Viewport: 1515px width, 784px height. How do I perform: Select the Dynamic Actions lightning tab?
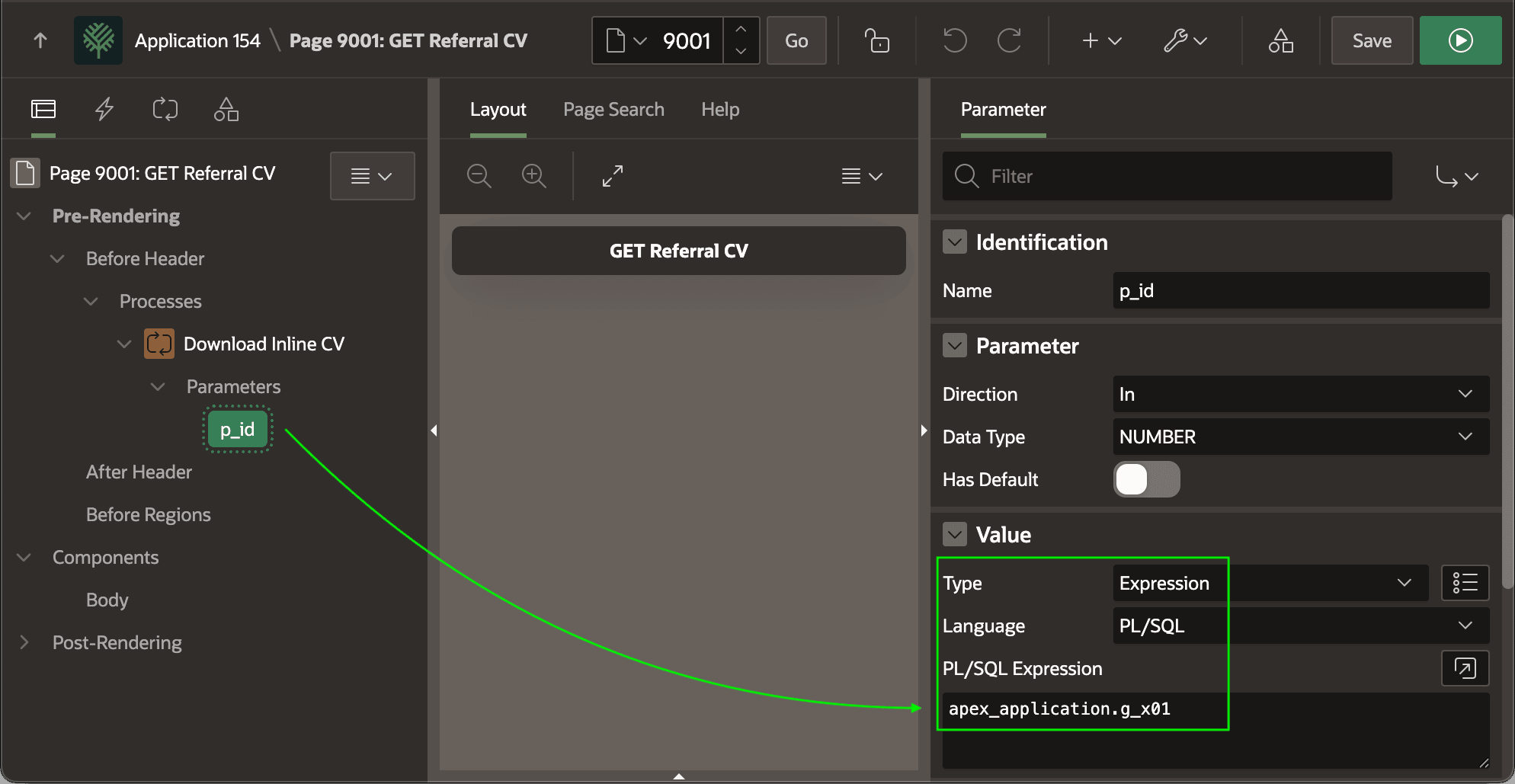coord(104,110)
